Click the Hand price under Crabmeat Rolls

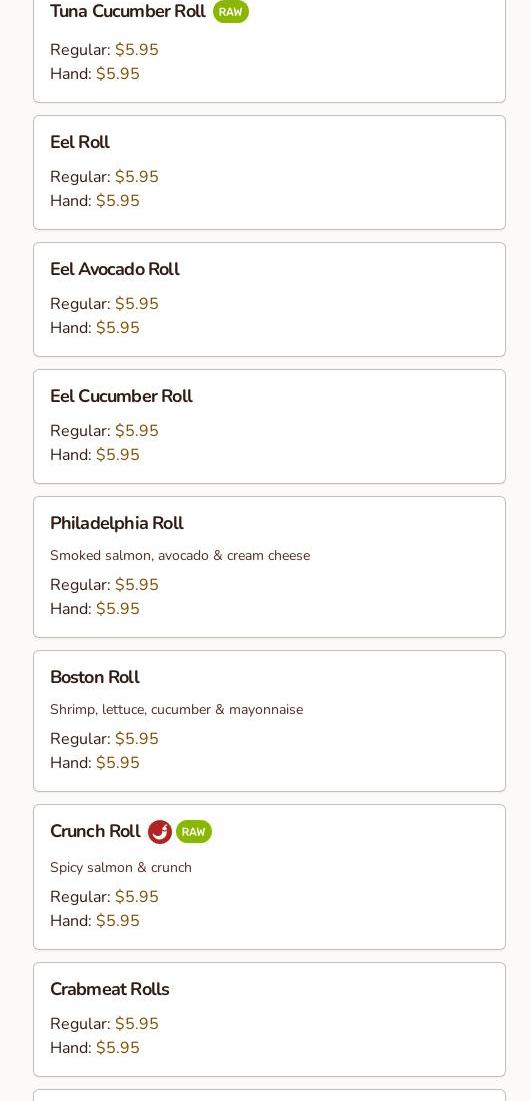pos(118,1048)
